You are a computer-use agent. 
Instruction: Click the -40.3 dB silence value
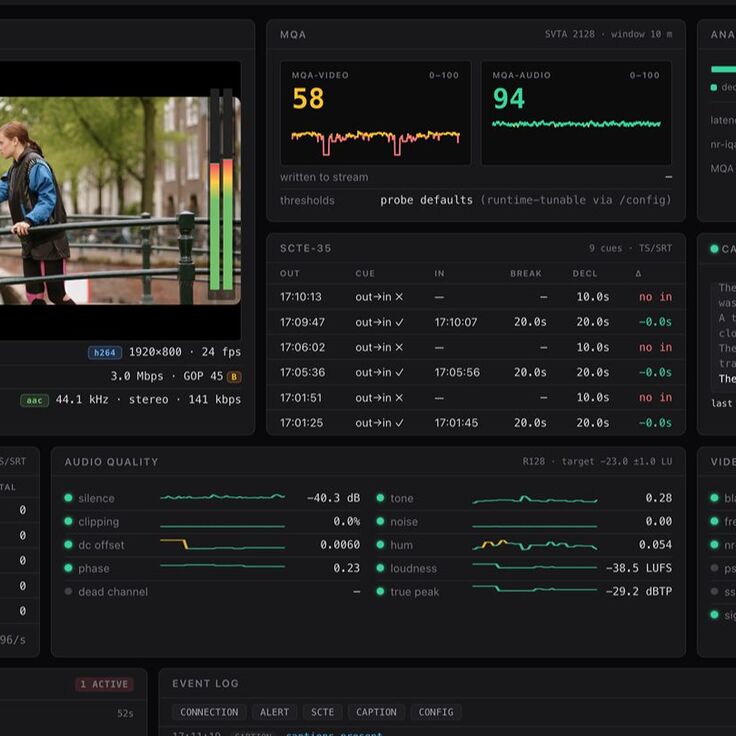(x=333, y=498)
